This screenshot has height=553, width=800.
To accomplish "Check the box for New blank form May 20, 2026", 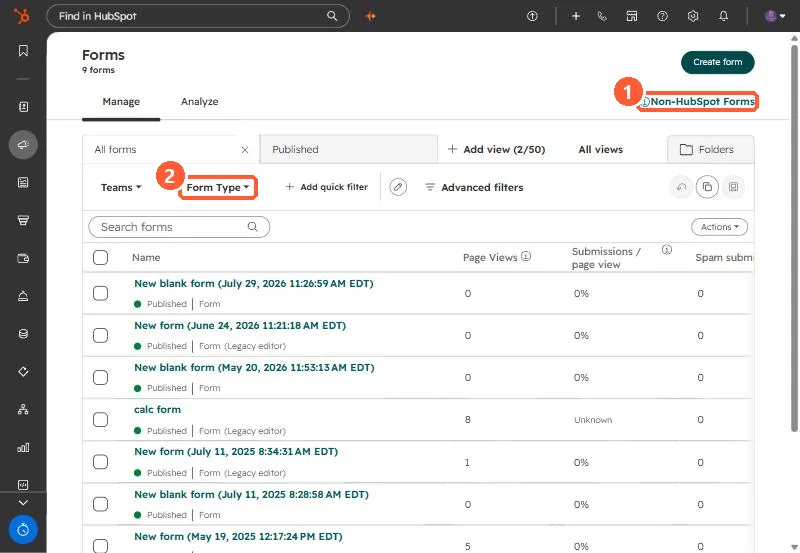I will click(101, 378).
